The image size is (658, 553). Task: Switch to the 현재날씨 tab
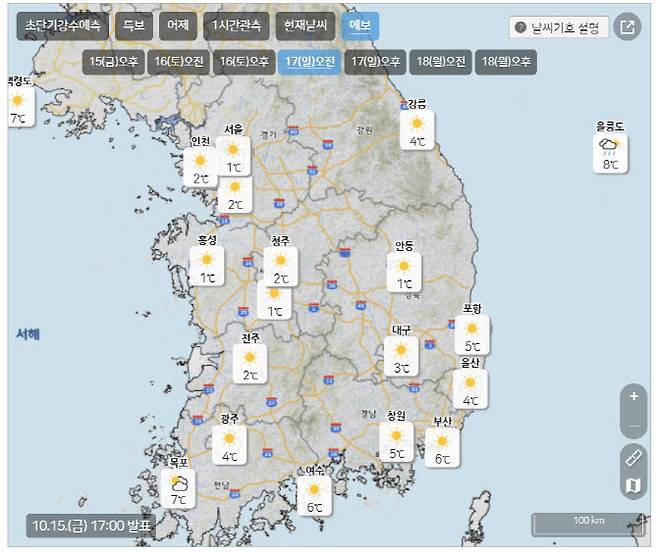[x=306, y=26]
